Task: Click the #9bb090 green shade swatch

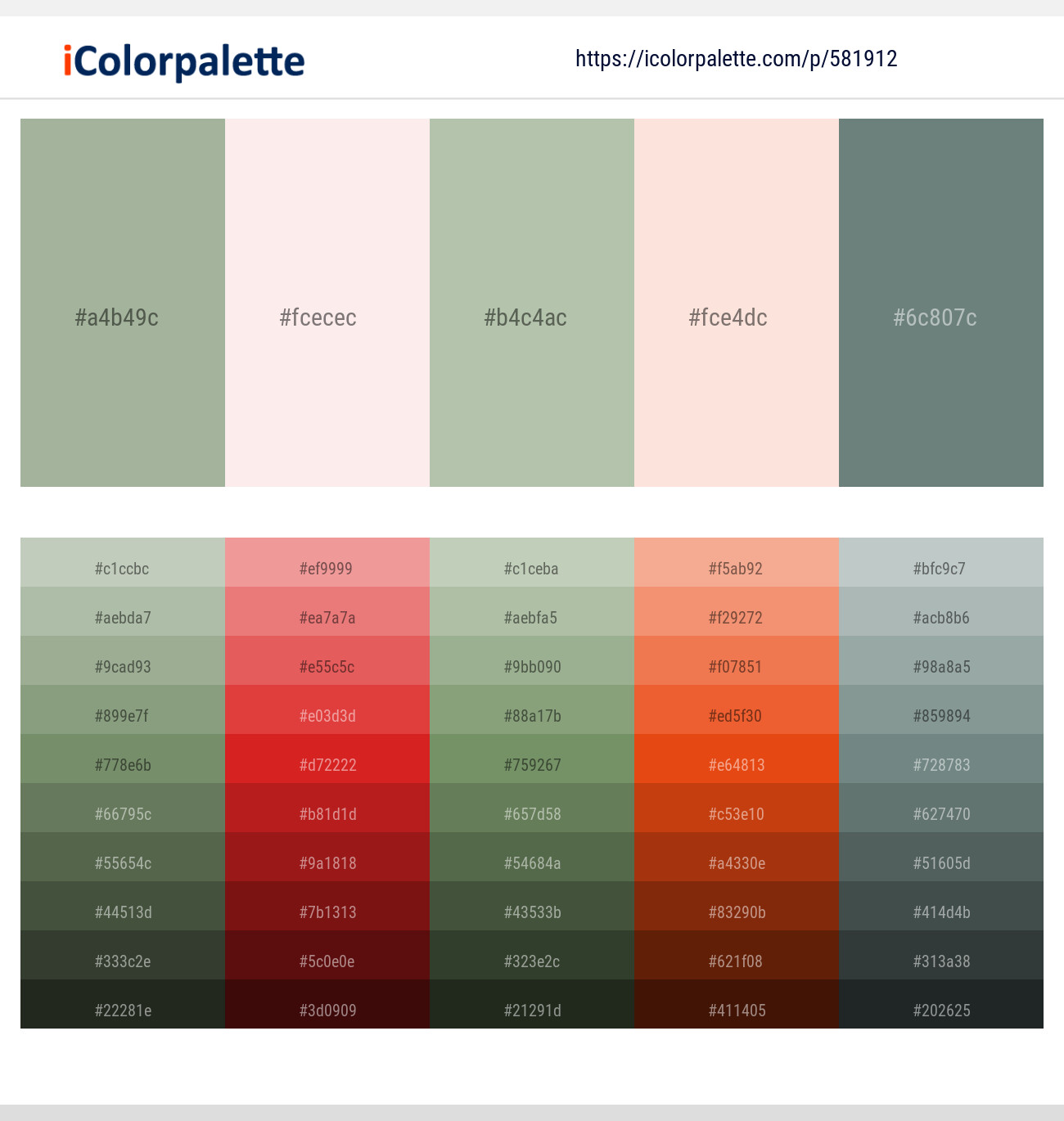Action: [531, 666]
